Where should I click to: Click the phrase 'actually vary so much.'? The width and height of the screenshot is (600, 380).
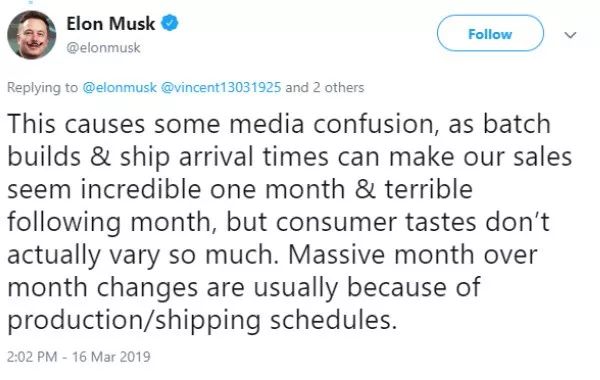point(143,255)
